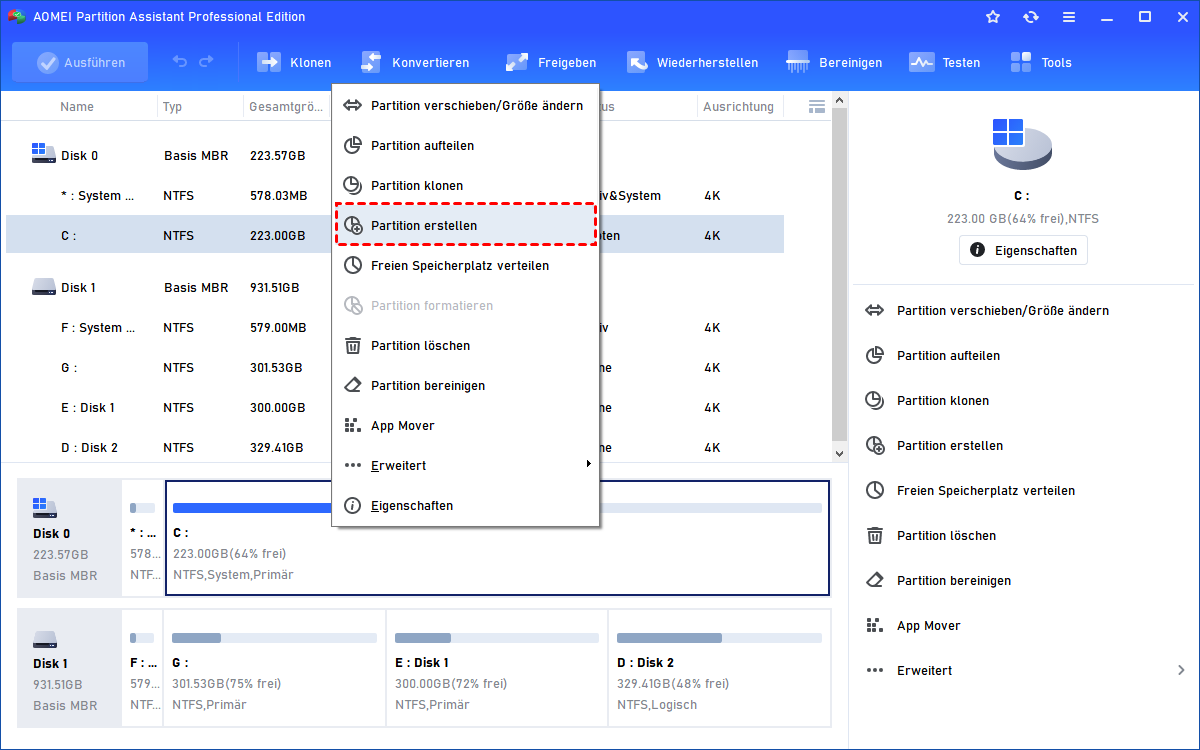Open the Klonen toolbar menu
This screenshot has height=750, width=1200.
click(294, 62)
